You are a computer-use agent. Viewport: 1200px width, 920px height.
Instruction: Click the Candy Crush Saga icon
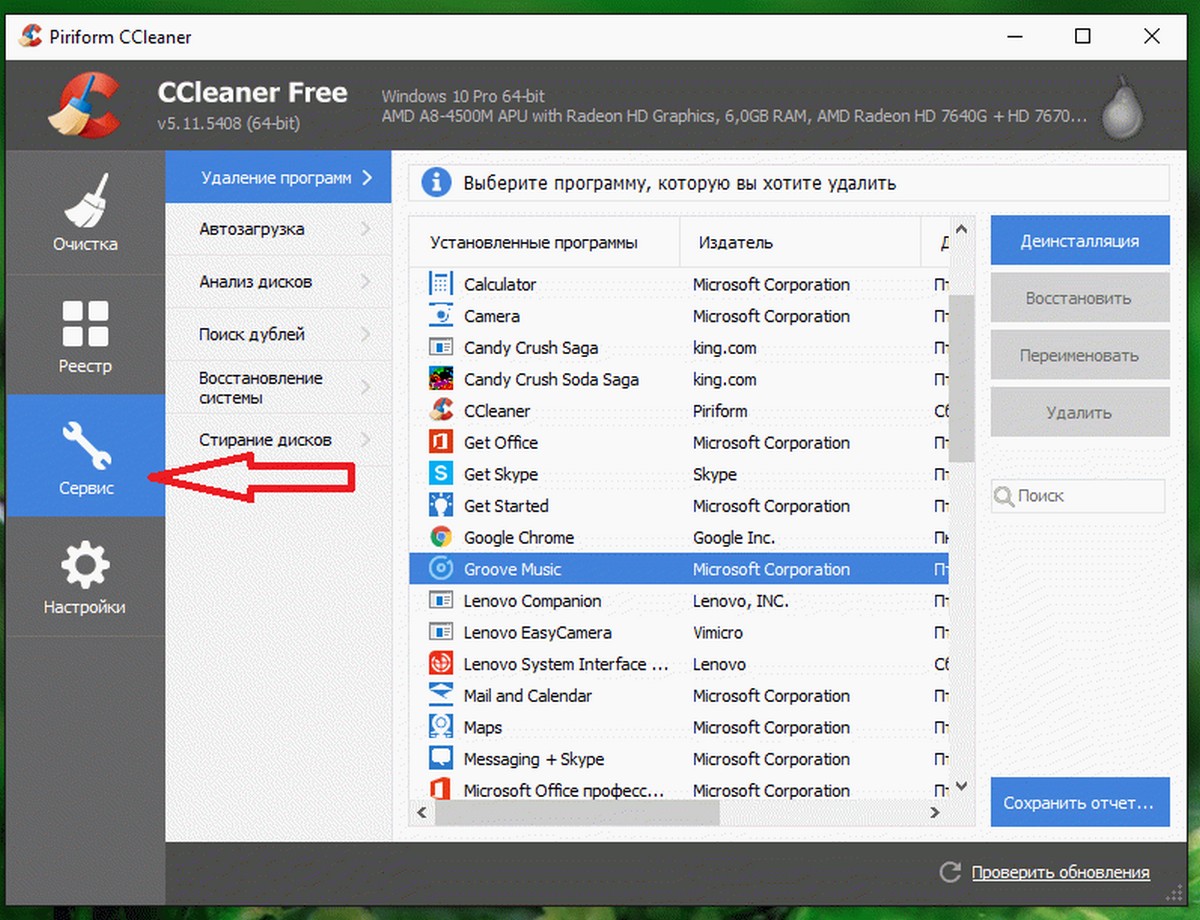point(440,348)
